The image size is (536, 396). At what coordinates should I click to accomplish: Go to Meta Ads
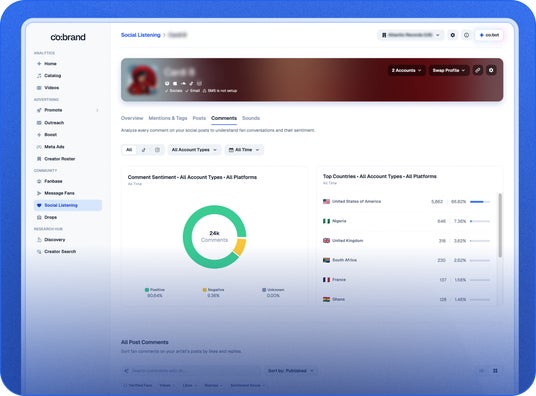pos(54,147)
